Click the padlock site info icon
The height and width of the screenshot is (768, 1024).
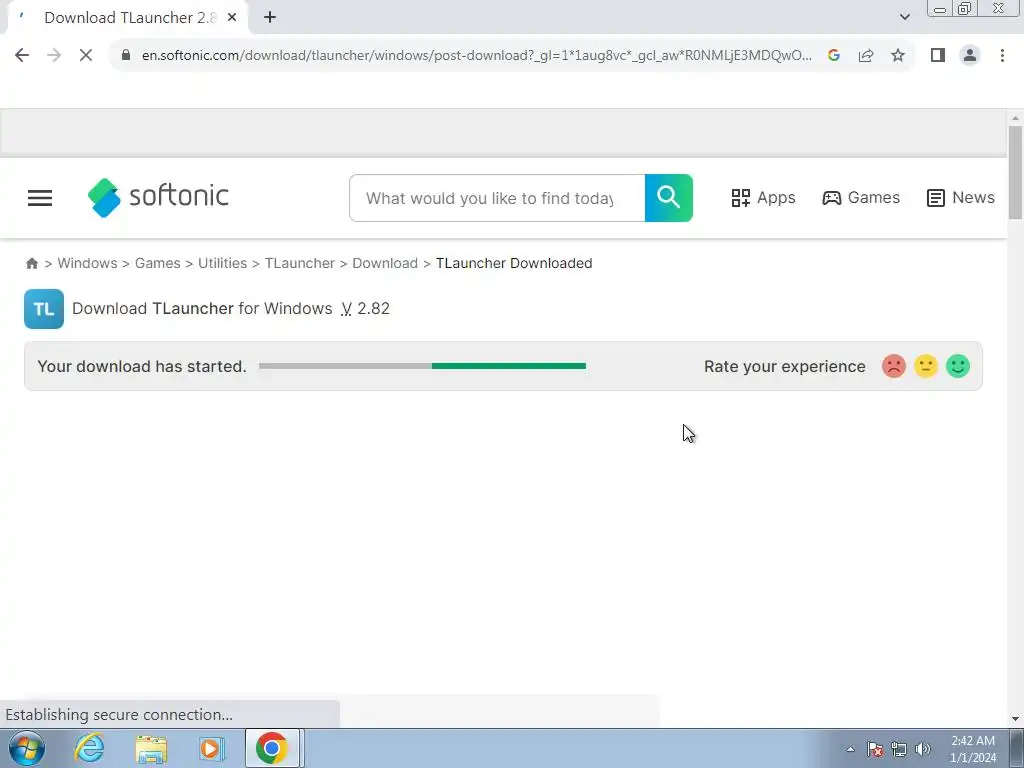[x=126, y=56]
